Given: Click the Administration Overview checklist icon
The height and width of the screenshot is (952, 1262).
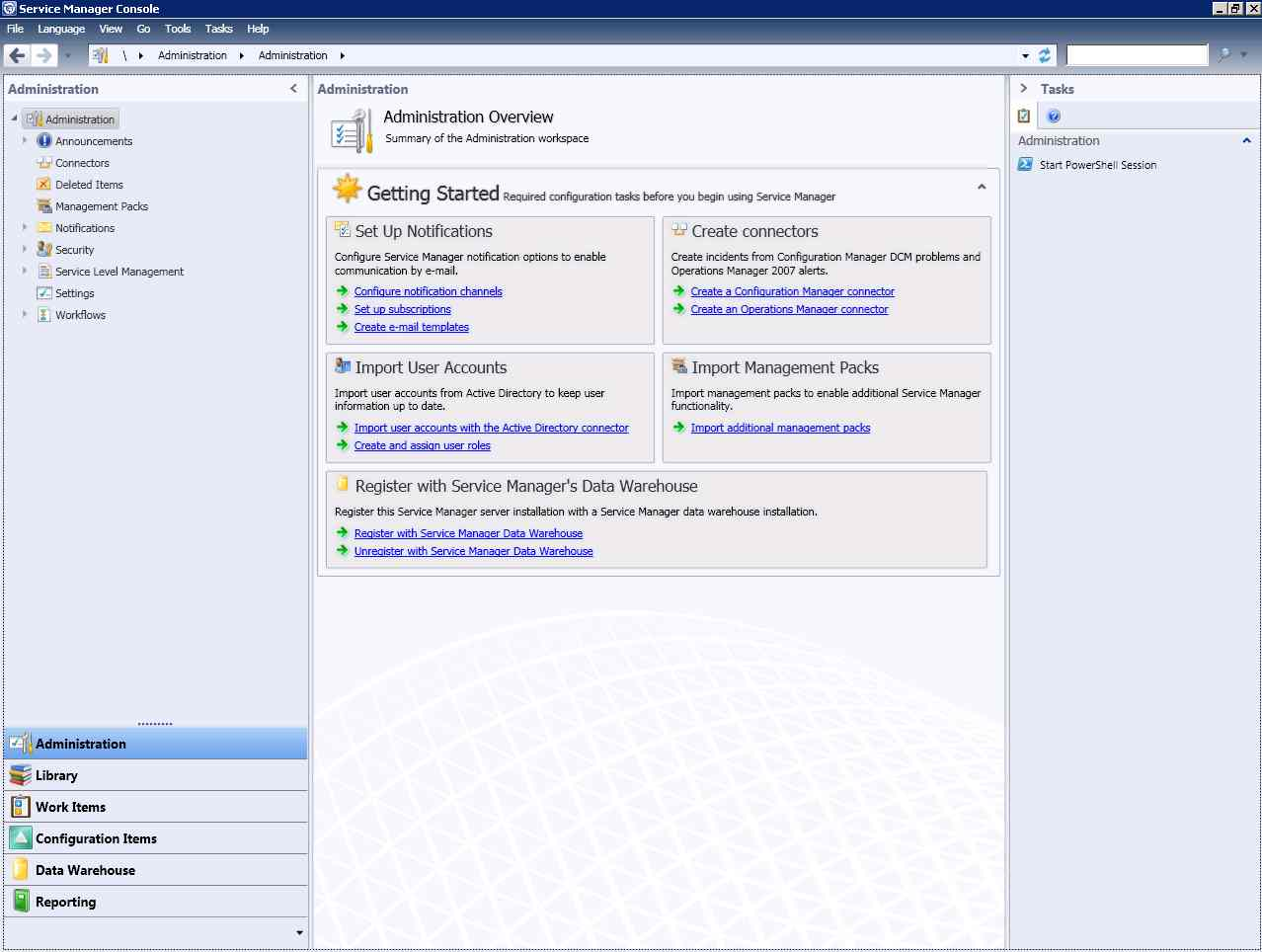Looking at the screenshot, I should (x=351, y=131).
